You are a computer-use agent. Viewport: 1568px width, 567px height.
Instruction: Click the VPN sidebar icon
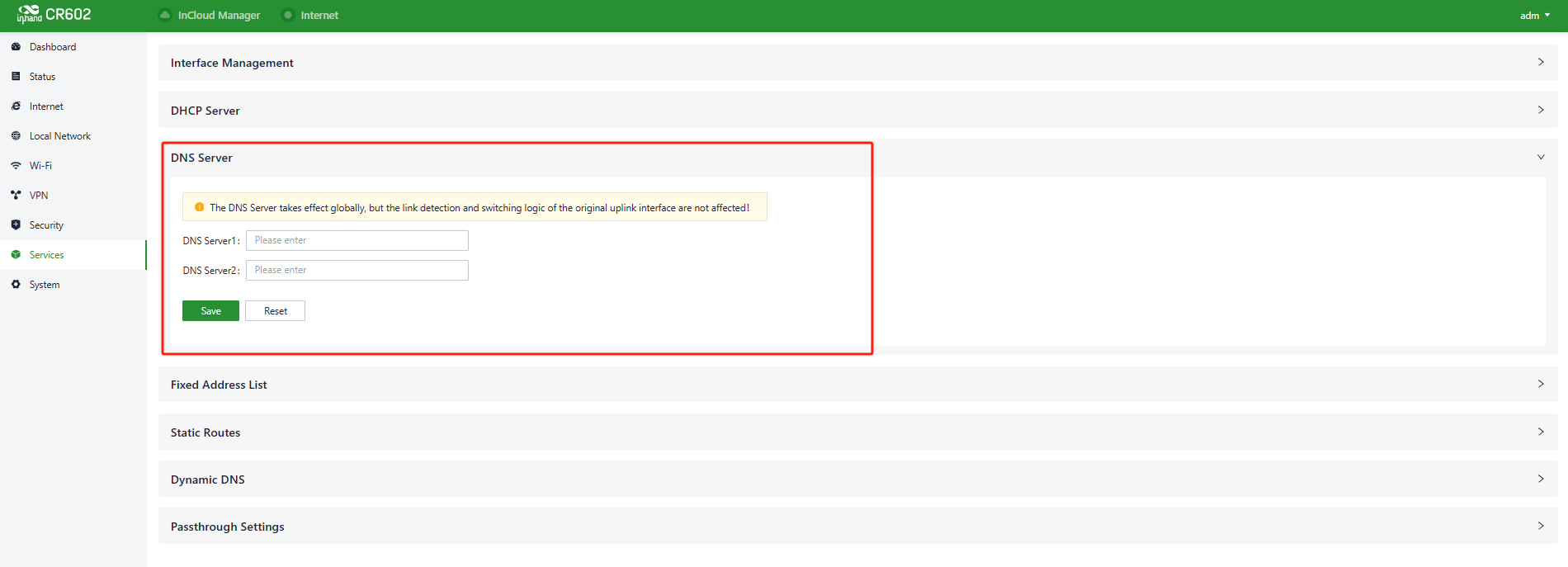(16, 196)
